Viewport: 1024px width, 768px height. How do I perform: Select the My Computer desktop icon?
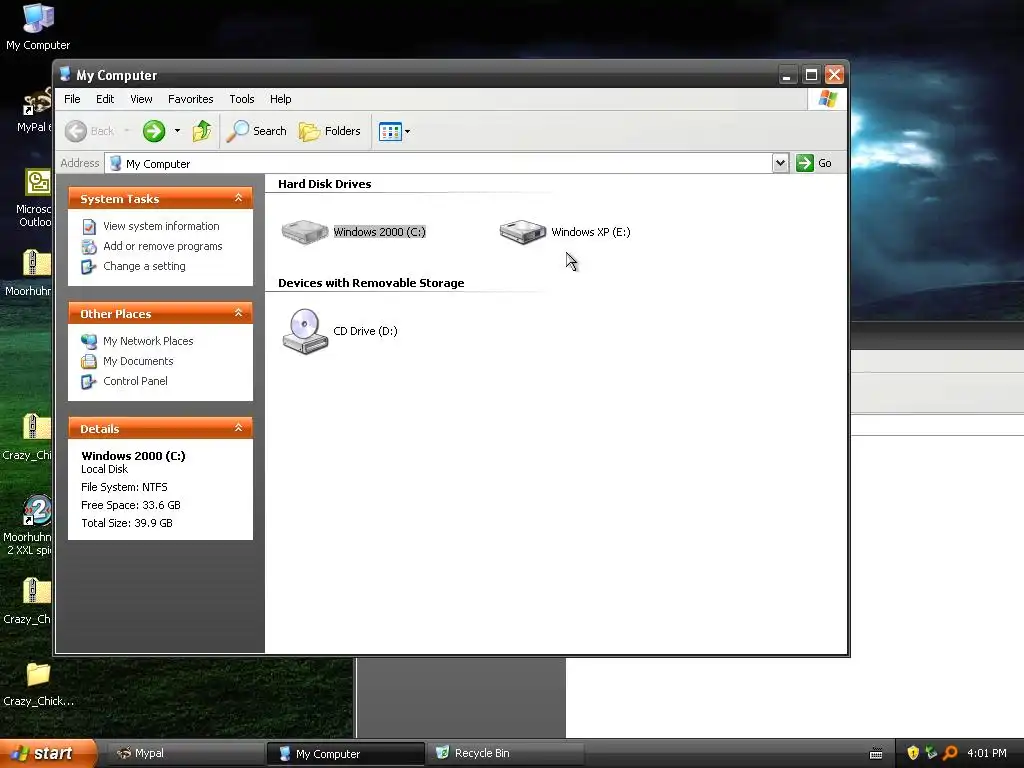pos(38,26)
